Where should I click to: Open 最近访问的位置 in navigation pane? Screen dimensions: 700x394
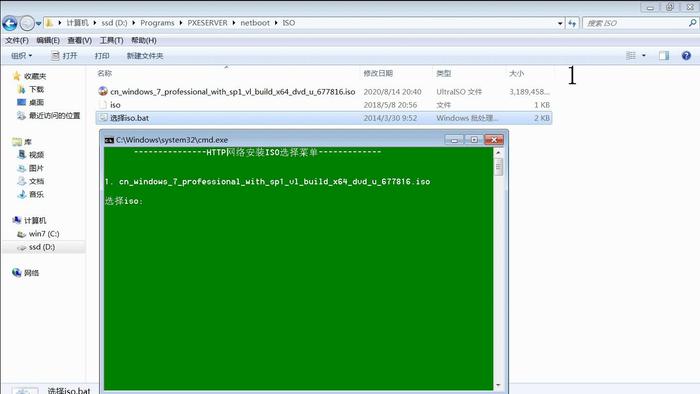(x=54, y=116)
